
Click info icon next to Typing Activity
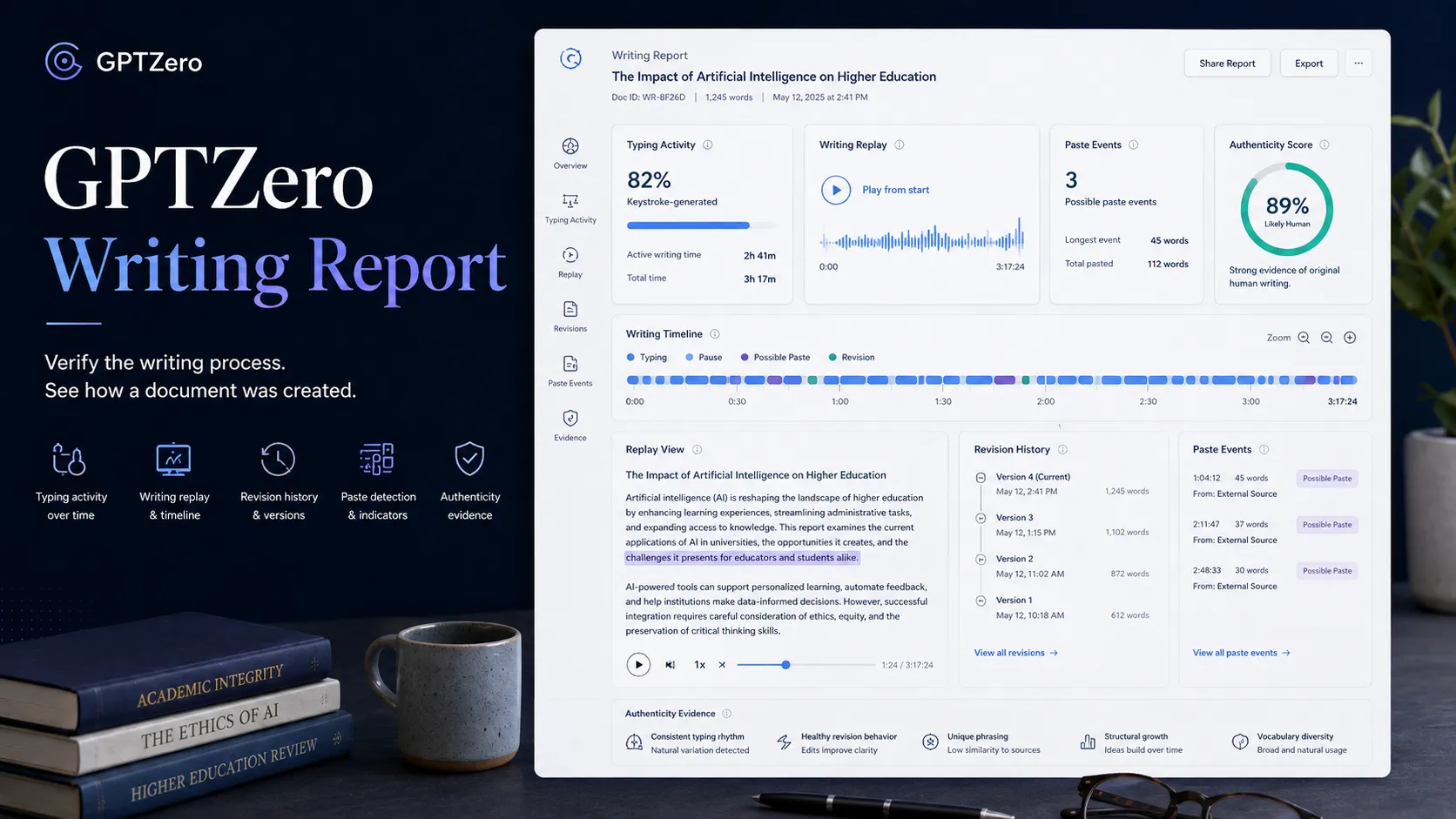(708, 145)
